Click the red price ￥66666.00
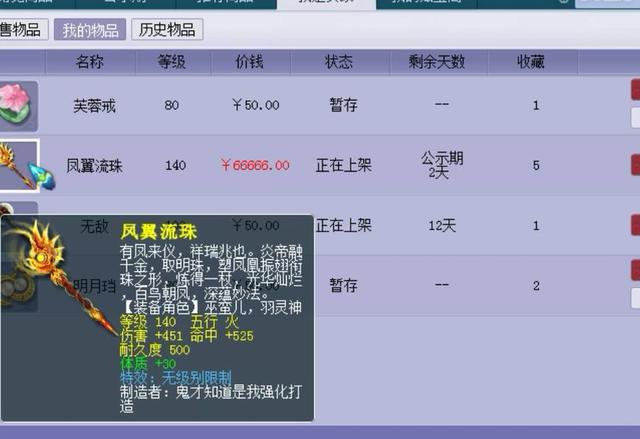 (x=255, y=165)
